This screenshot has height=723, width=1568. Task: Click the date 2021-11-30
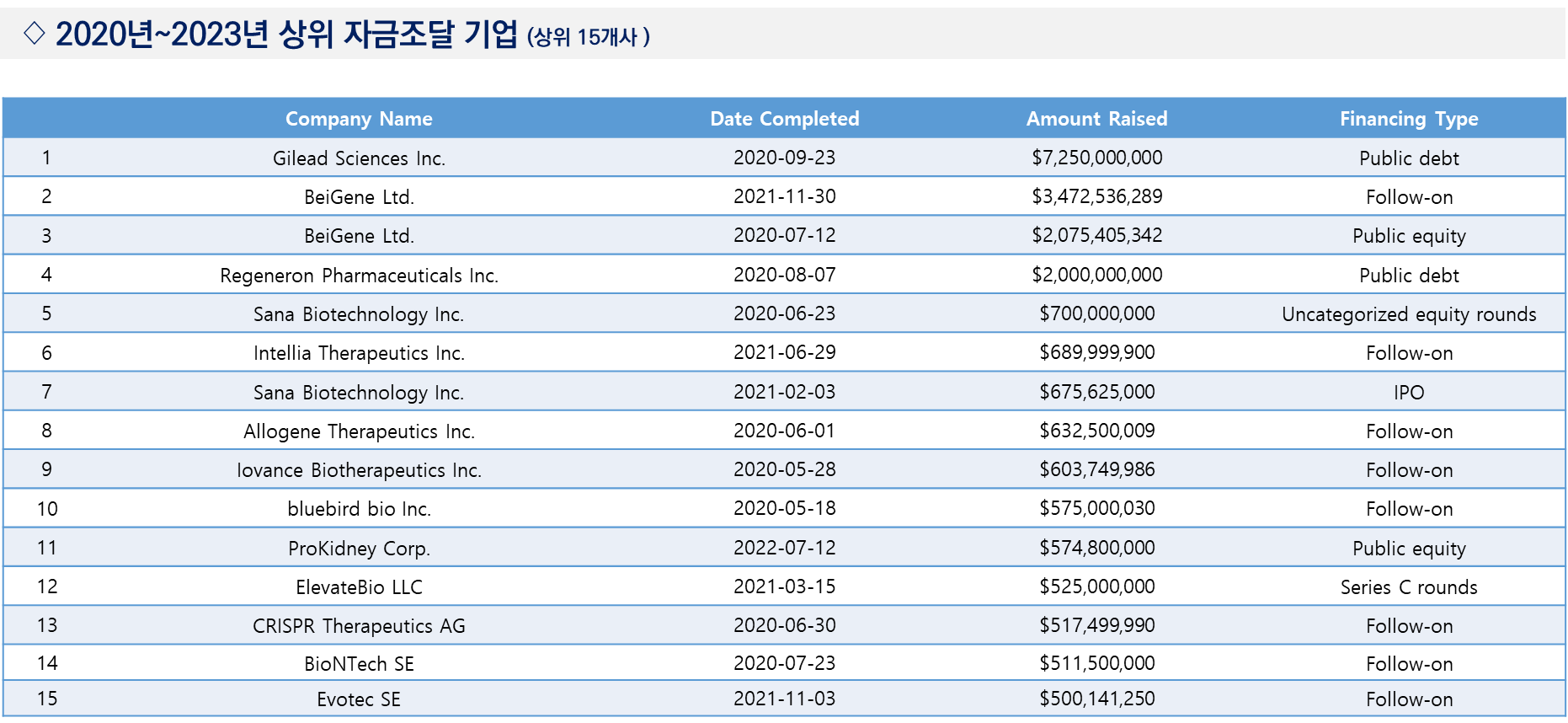click(785, 196)
